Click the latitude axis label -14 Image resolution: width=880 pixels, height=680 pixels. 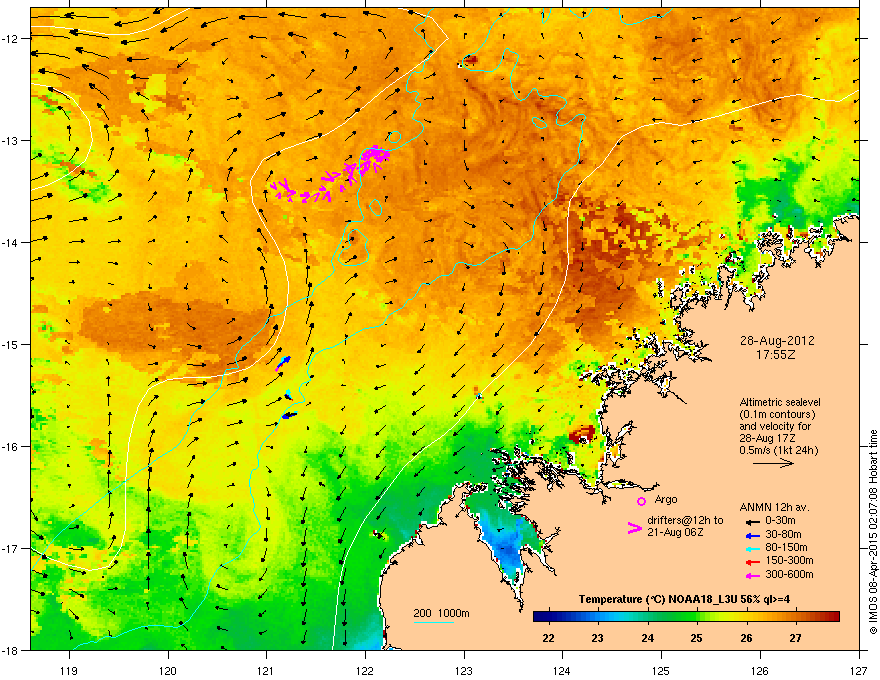pyautogui.click(x=10, y=243)
